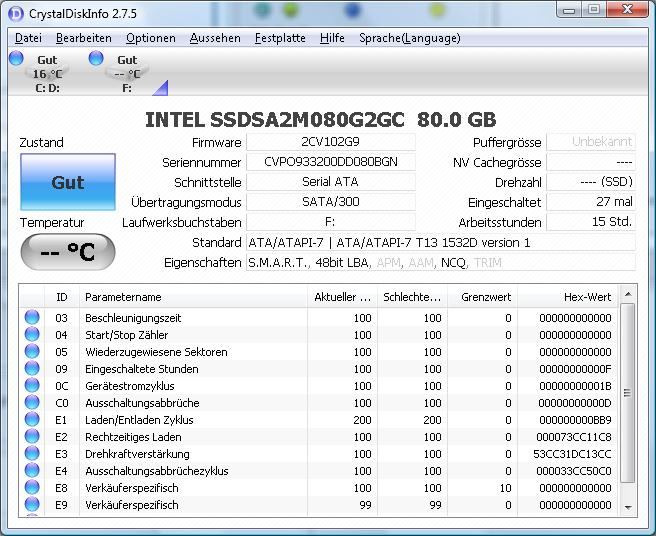
Task: Click the Firmware field 2CV102G9
Action: click(x=331, y=142)
